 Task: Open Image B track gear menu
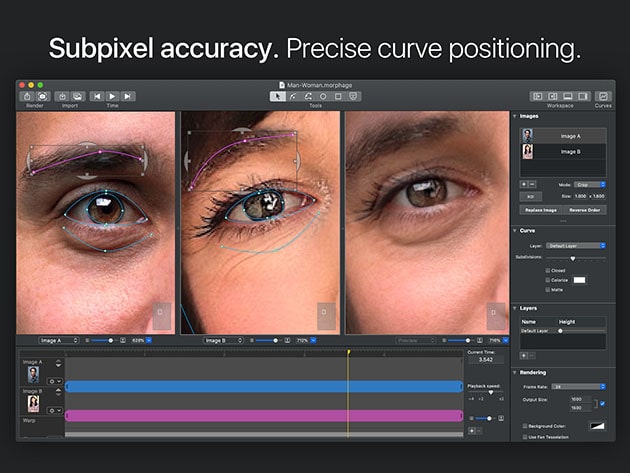(55, 410)
